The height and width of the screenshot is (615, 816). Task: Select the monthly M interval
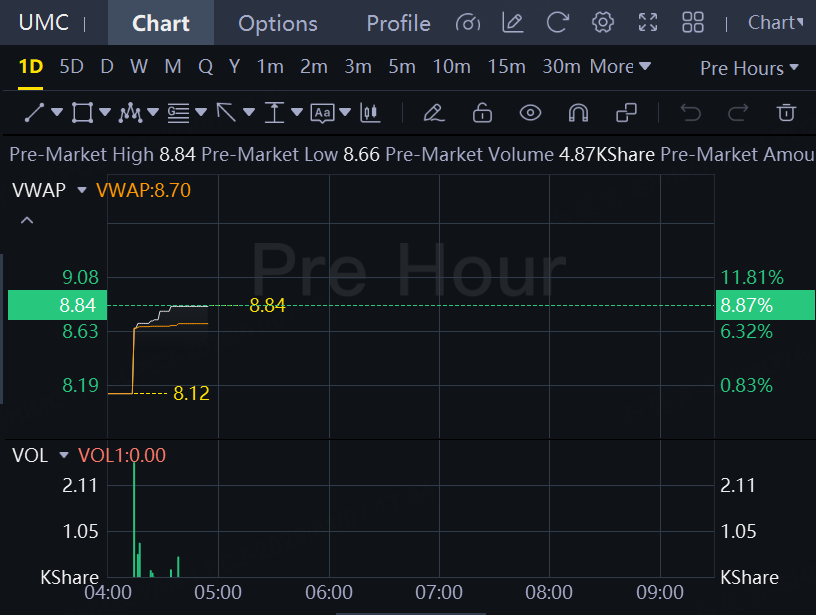tap(173, 67)
